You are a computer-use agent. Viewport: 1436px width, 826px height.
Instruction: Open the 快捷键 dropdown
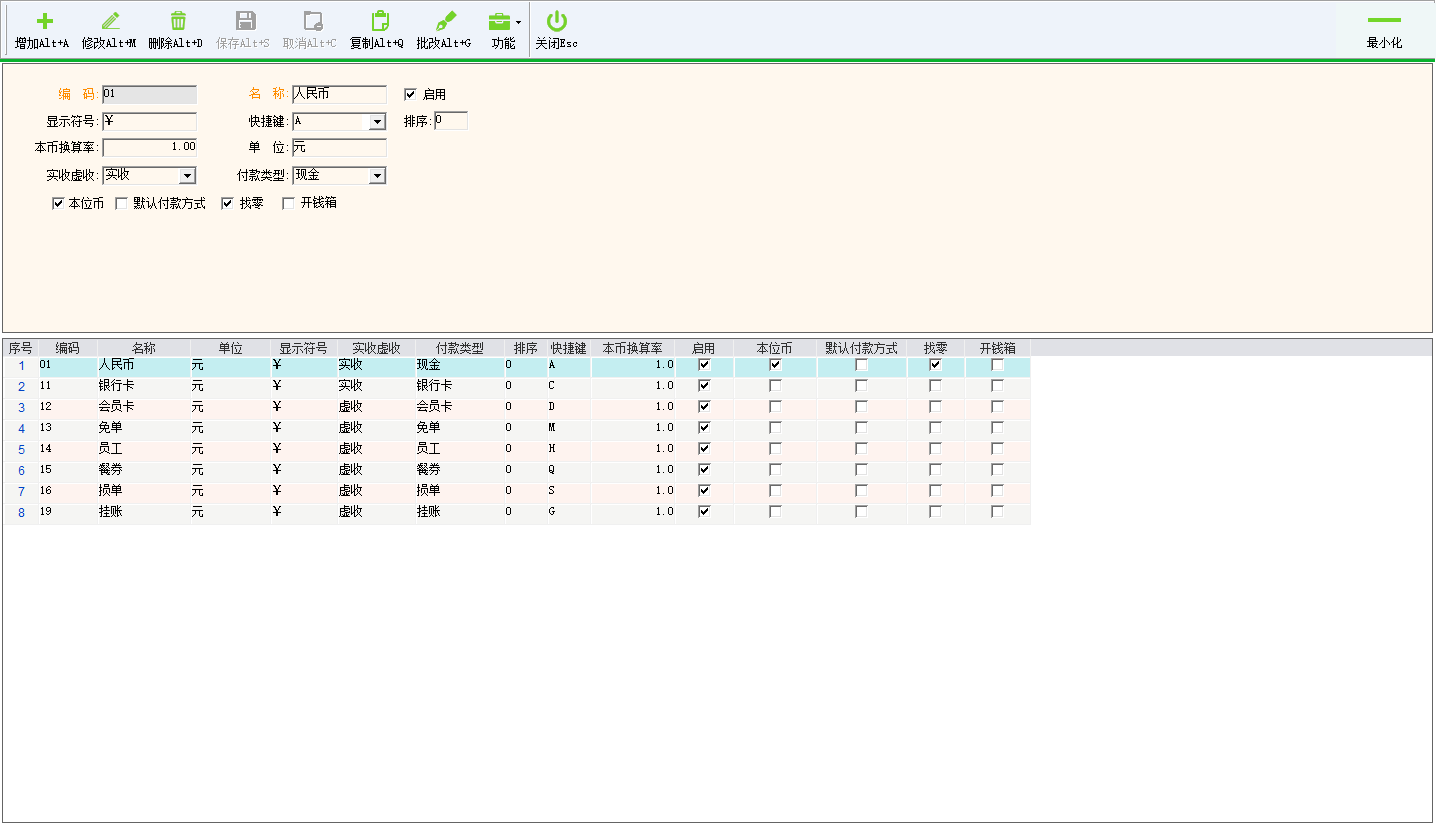pos(377,122)
